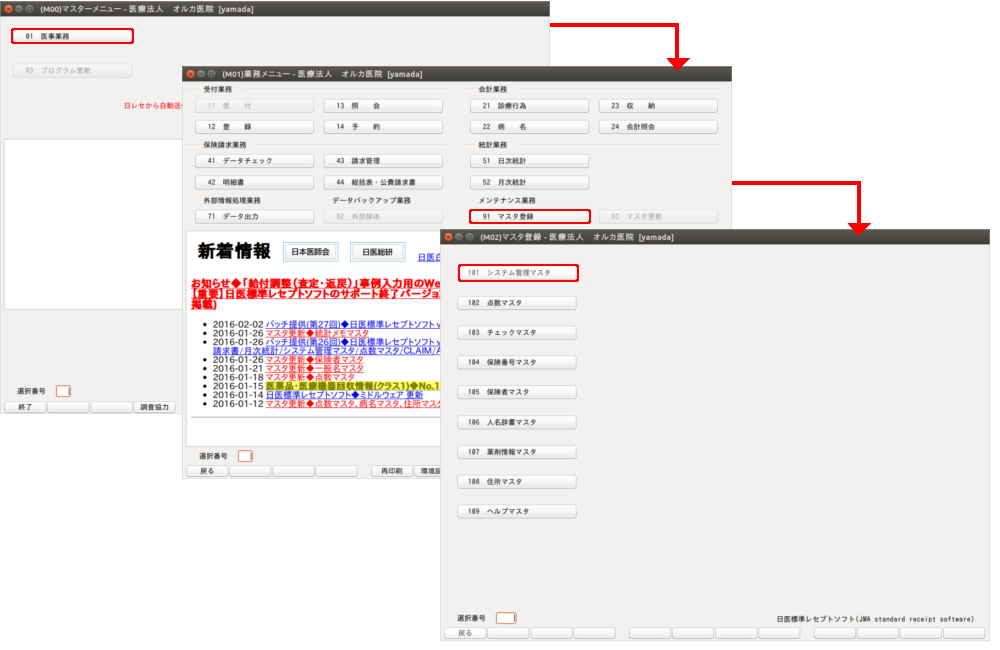Screen dimensions: 1000x650
Task: Open 13 照会 button
Action: (x=383, y=106)
